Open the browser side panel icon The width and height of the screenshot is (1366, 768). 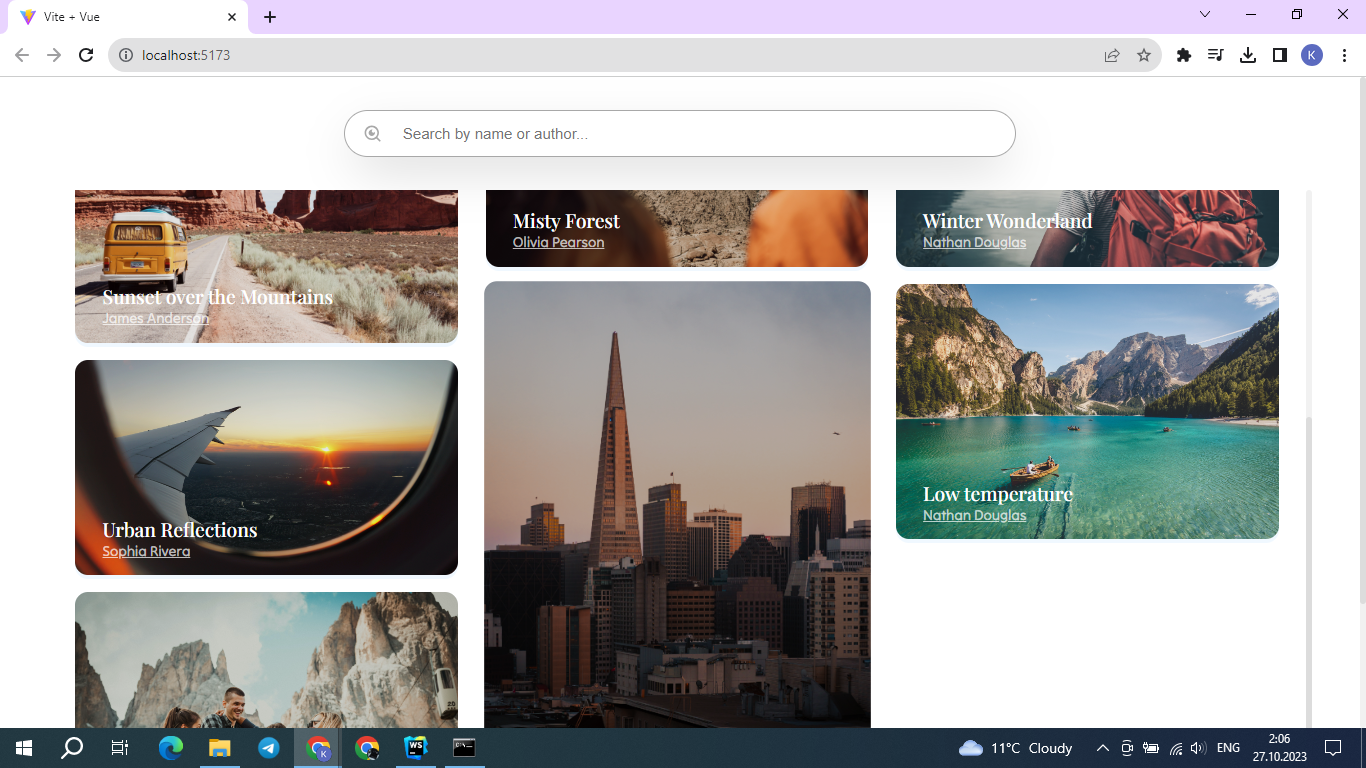pyautogui.click(x=1280, y=55)
